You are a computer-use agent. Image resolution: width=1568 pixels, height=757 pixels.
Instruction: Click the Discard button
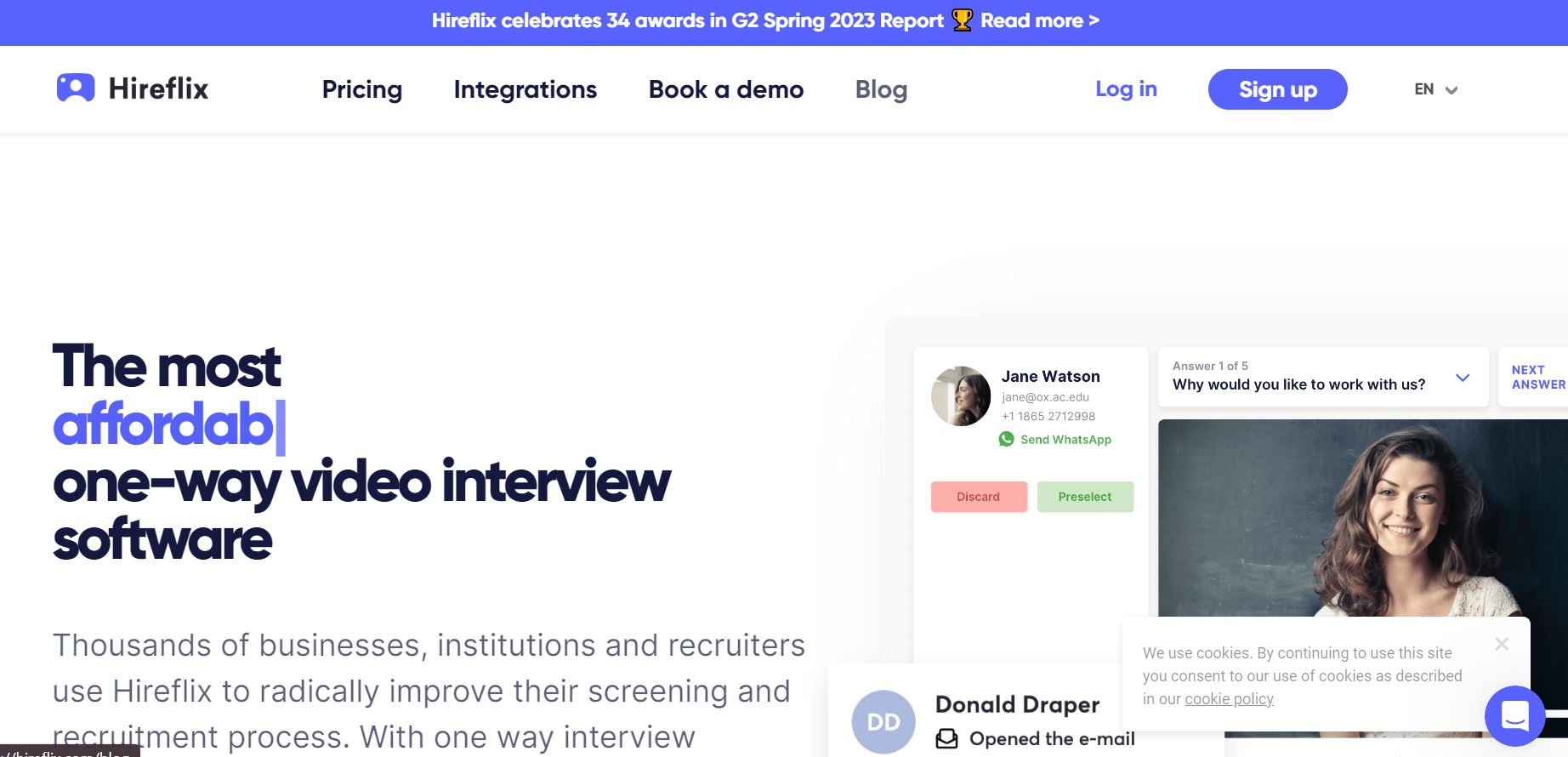tap(979, 497)
